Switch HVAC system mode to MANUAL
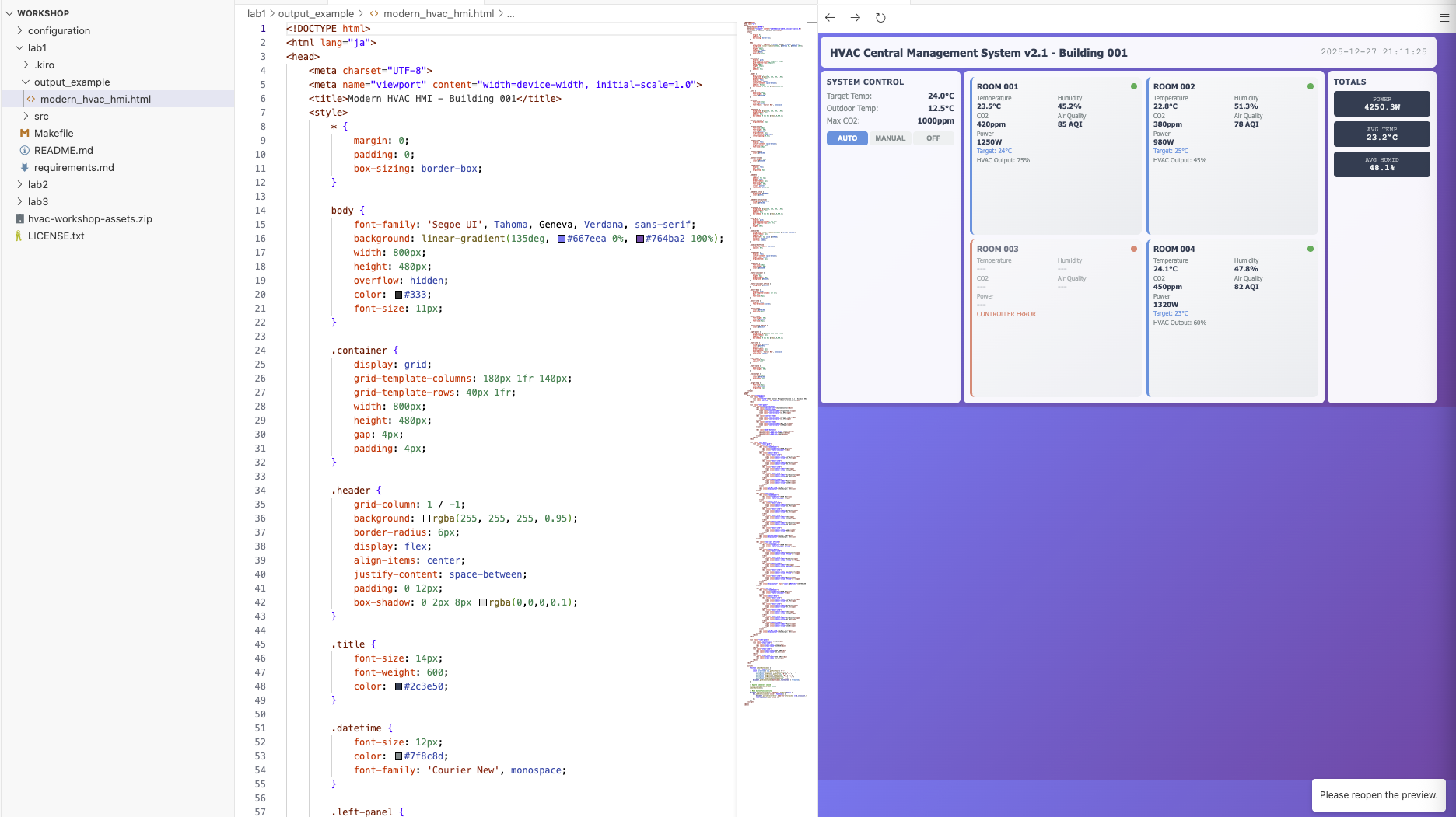This screenshot has height=817, width=1456. pyautogui.click(x=890, y=138)
